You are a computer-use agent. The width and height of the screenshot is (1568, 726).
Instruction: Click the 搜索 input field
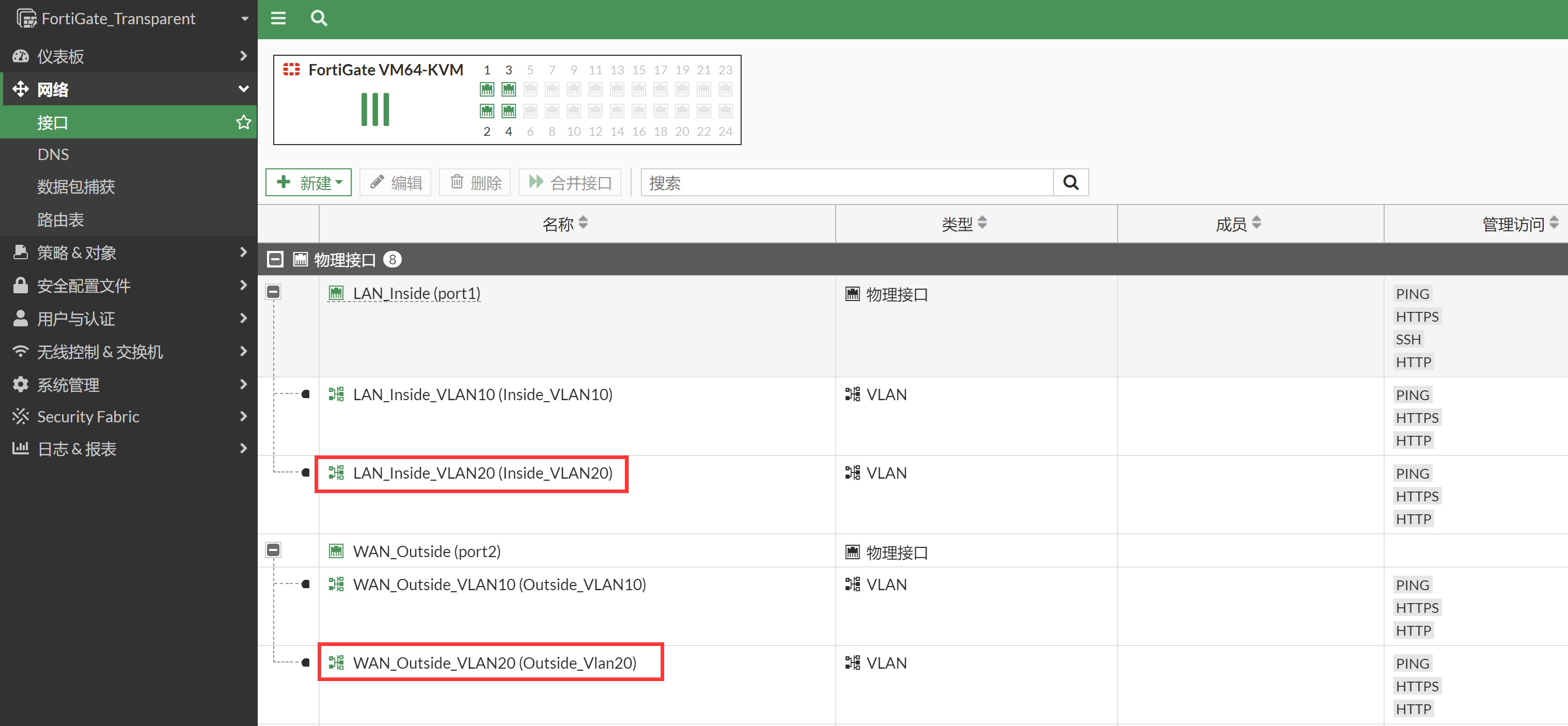pos(846,183)
